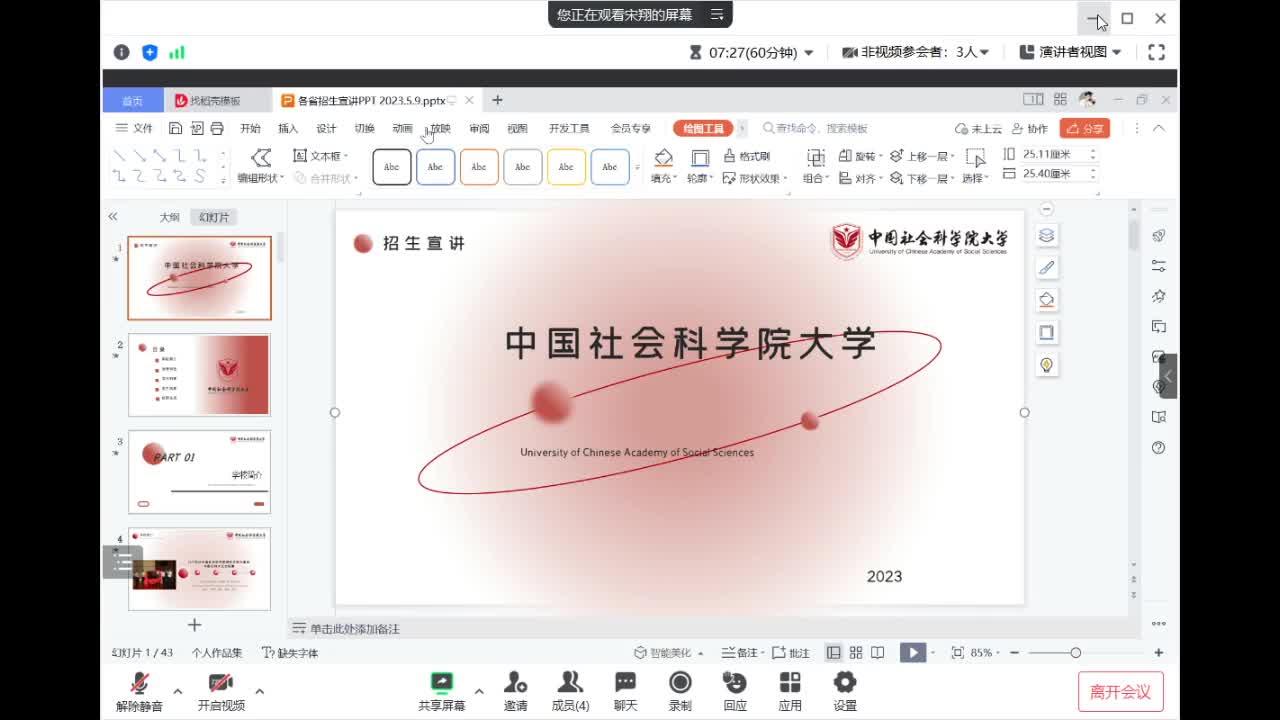Select slide 3 PART 01 thumbnail
The image size is (1280, 720).
click(199, 472)
